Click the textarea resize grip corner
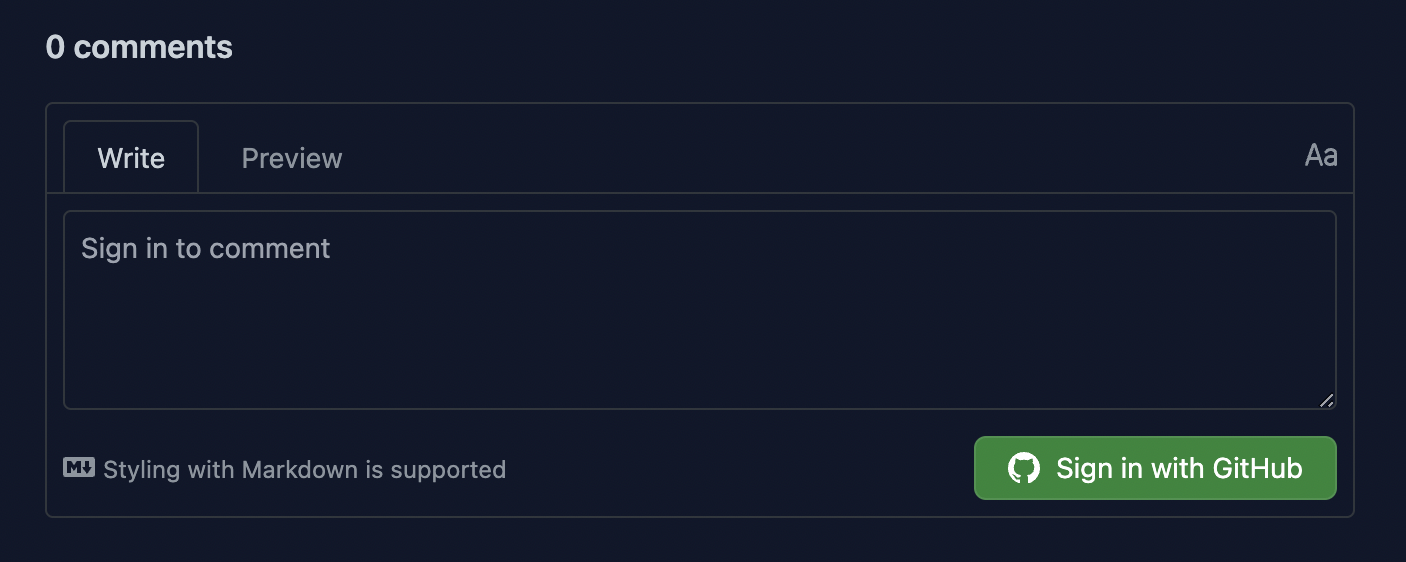1406x562 pixels. [1326, 400]
